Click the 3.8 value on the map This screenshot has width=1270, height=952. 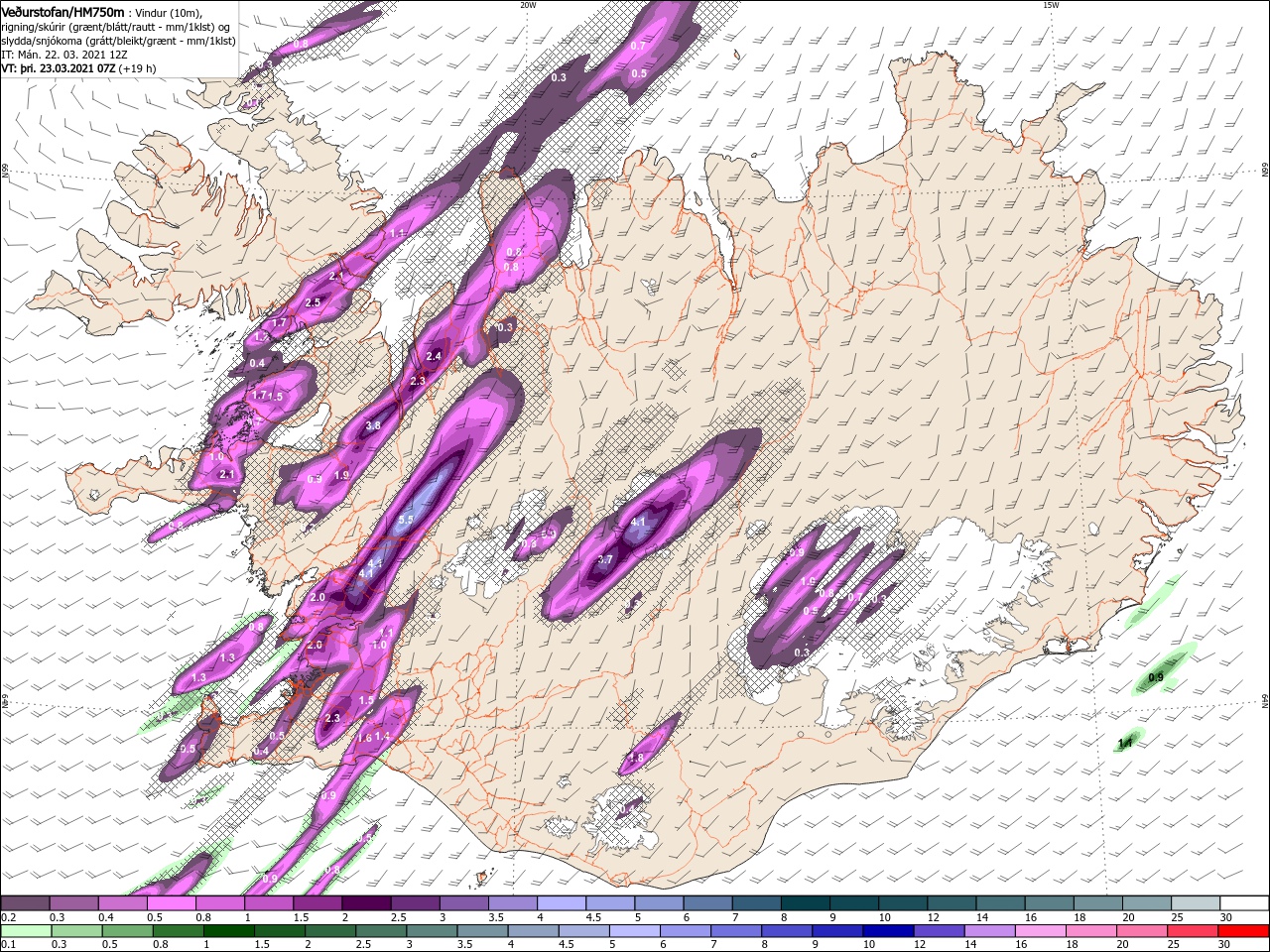click(x=373, y=425)
